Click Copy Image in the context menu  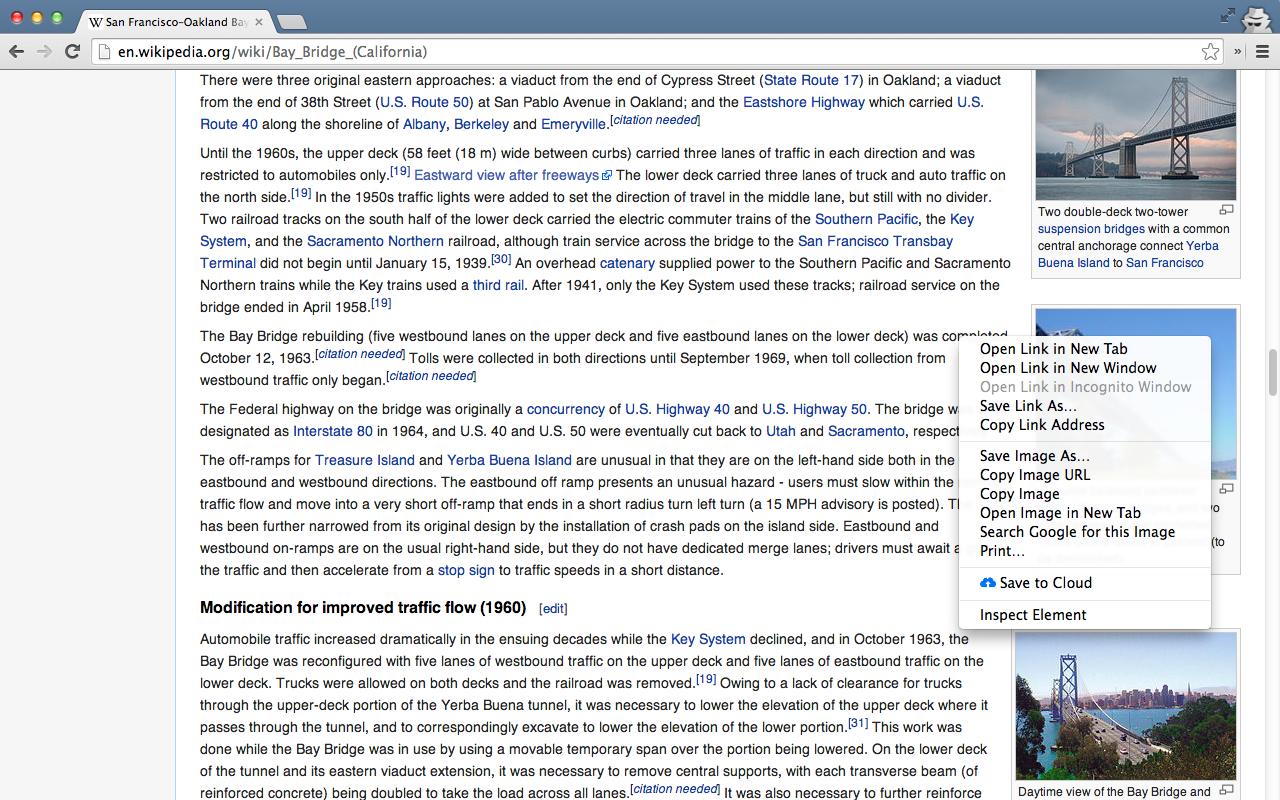coord(1020,494)
